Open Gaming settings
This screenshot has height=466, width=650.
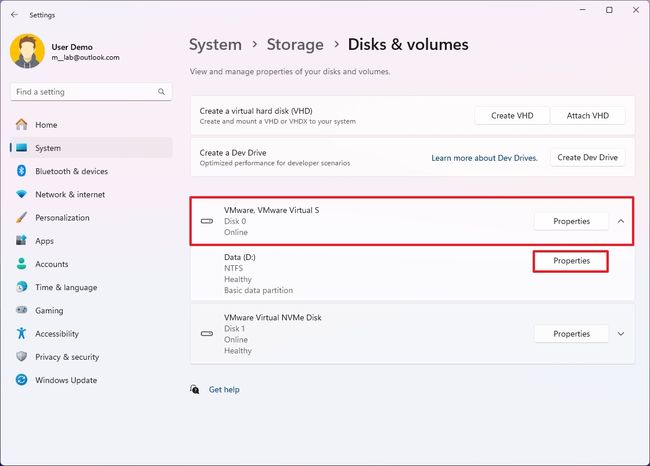point(49,310)
